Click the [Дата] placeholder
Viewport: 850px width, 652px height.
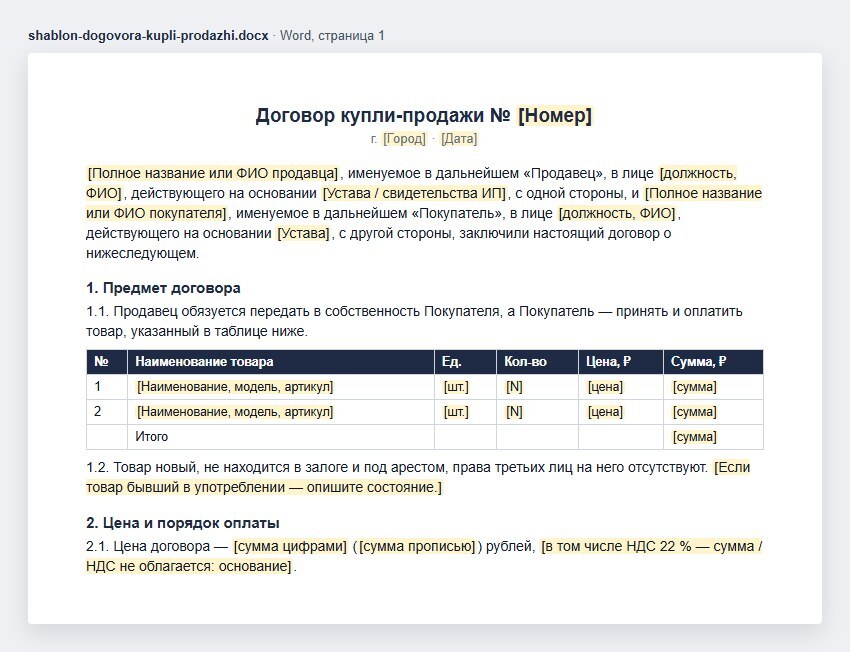click(x=459, y=139)
